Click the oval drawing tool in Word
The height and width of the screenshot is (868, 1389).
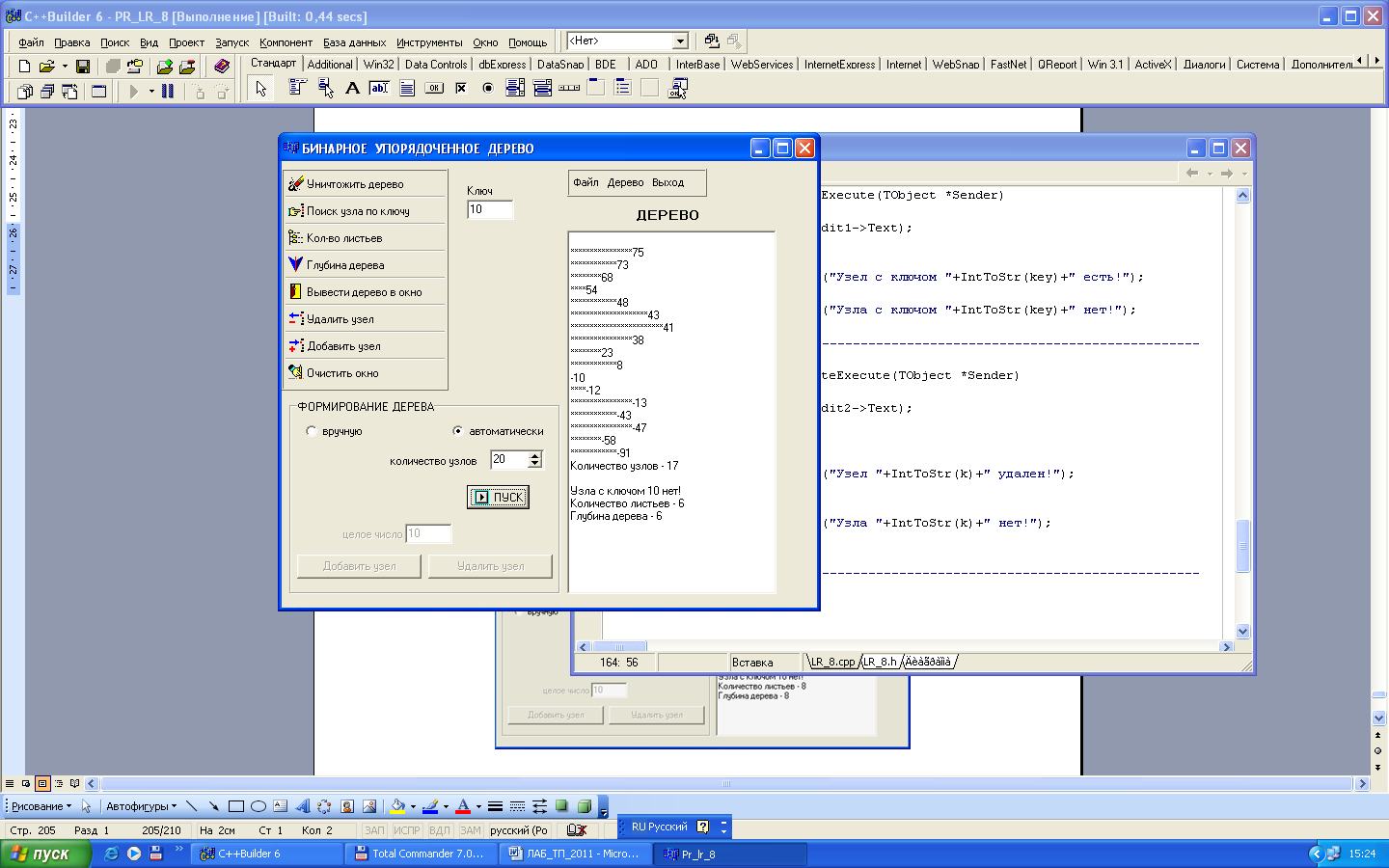(258, 806)
